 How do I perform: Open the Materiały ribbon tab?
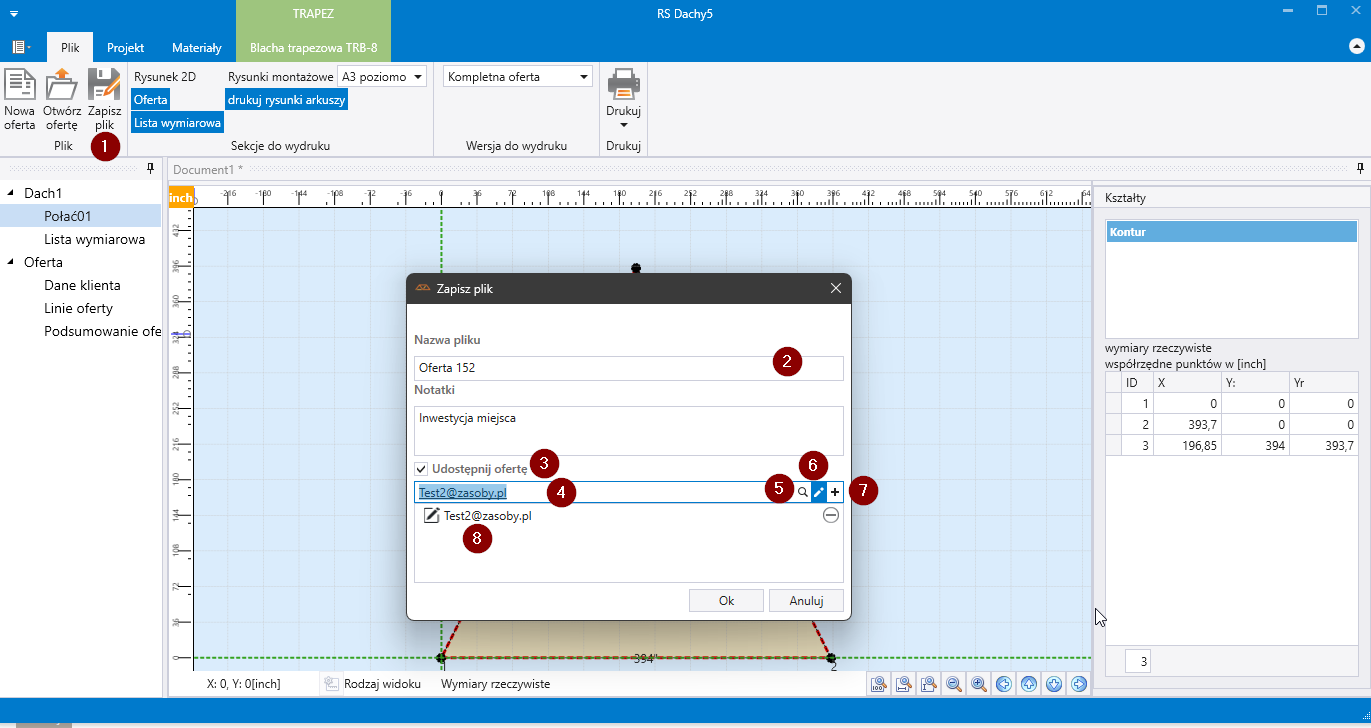tap(197, 47)
